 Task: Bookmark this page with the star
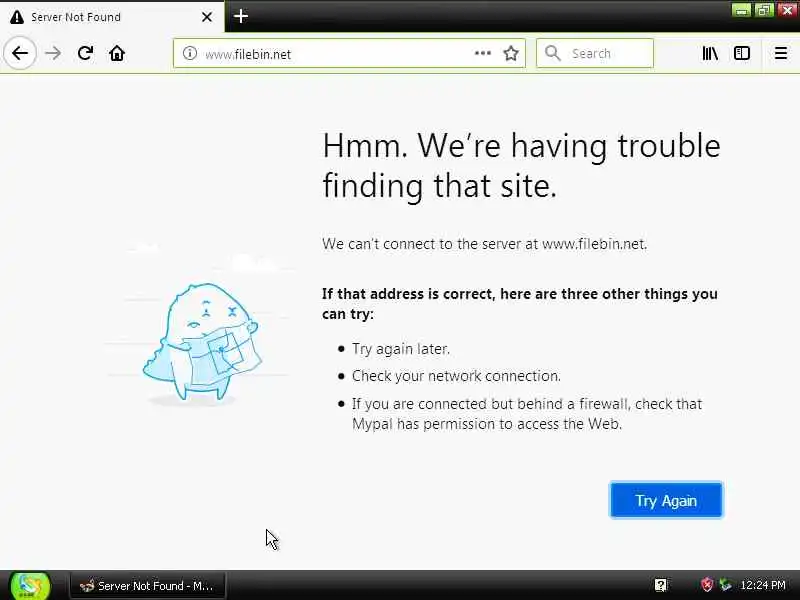point(511,53)
